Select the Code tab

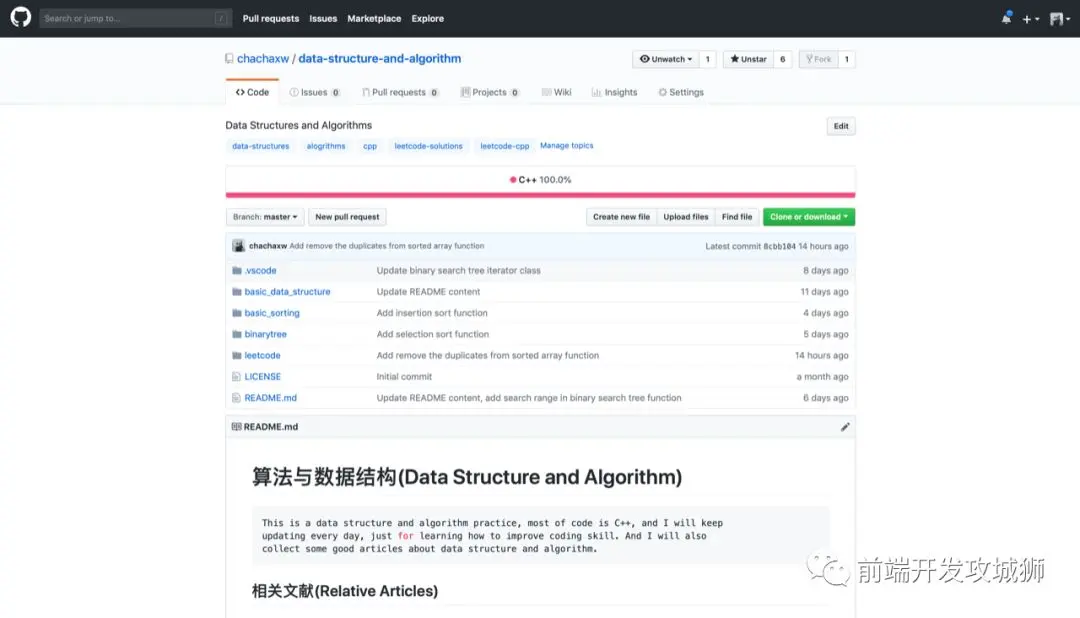click(252, 92)
